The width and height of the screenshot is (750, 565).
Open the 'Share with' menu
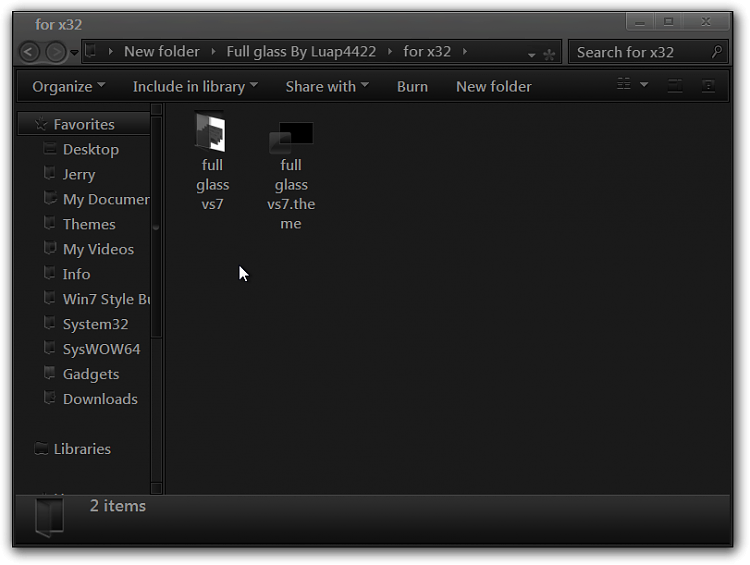pos(327,87)
